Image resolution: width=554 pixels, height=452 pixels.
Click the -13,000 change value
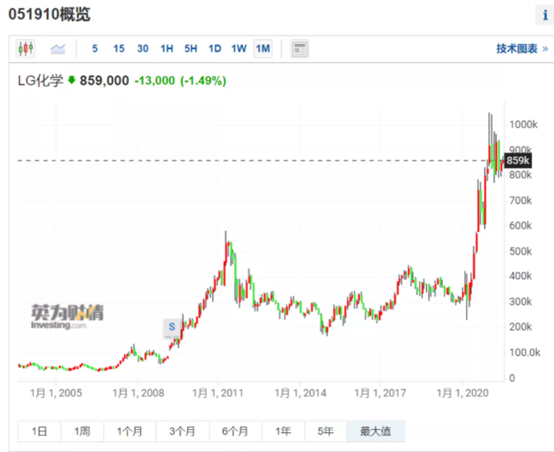(155, 81)
